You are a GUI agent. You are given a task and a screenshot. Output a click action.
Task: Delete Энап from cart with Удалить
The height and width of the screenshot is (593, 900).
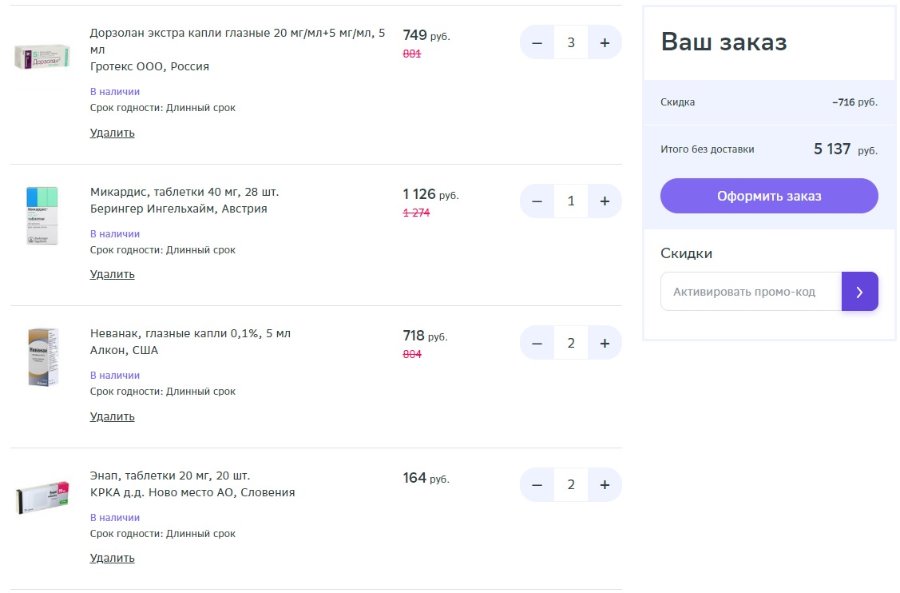click(112, 558)
